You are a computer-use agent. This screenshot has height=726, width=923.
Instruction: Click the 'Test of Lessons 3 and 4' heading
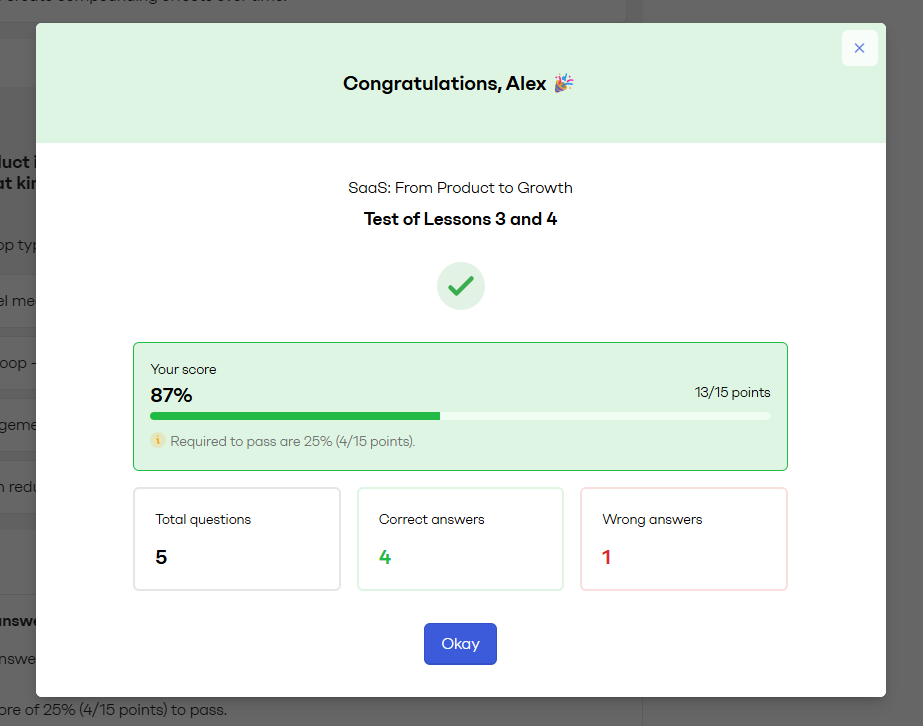point(460,218)
